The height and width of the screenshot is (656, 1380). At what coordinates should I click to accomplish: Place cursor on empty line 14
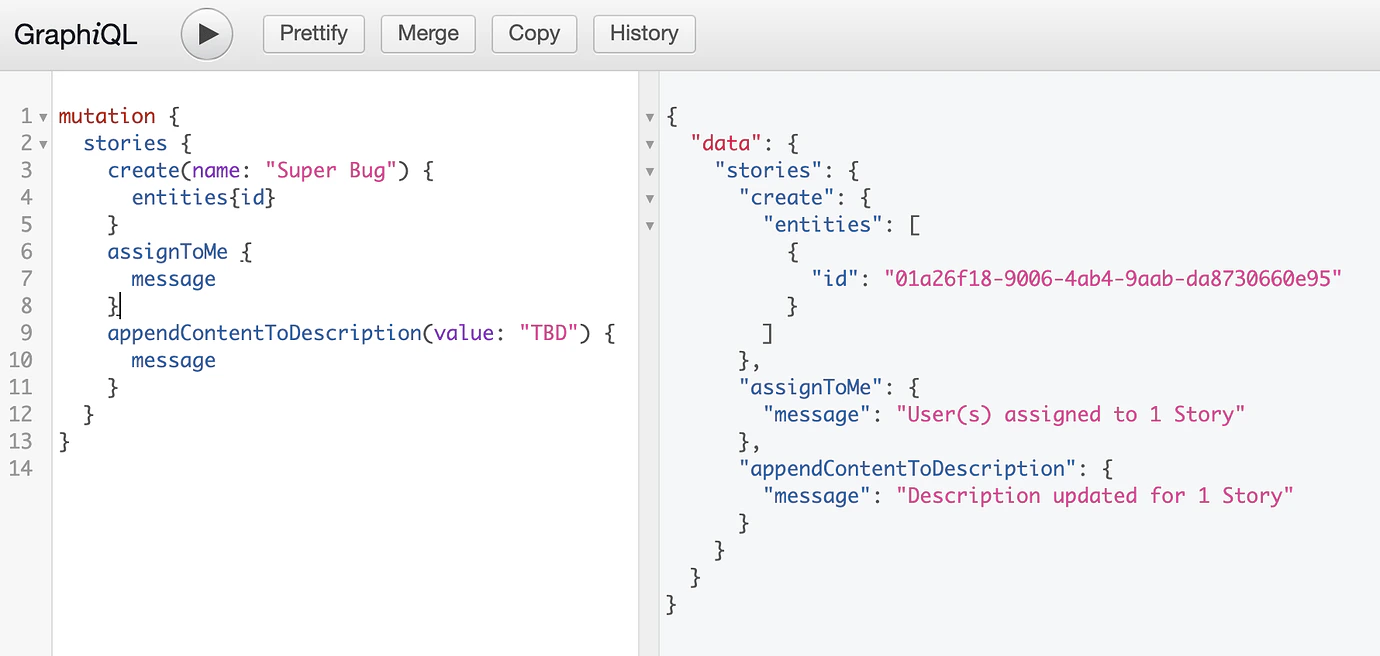[x=345, y=468]
